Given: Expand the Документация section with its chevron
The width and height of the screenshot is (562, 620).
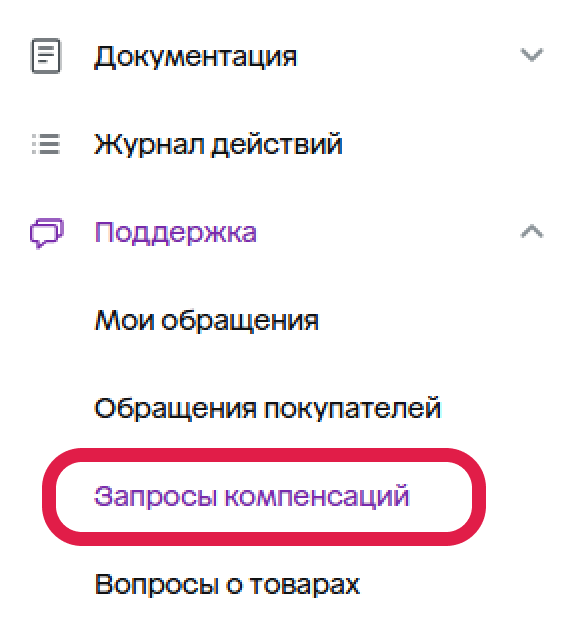Looking at the screenshot, I should coord(532,55).
